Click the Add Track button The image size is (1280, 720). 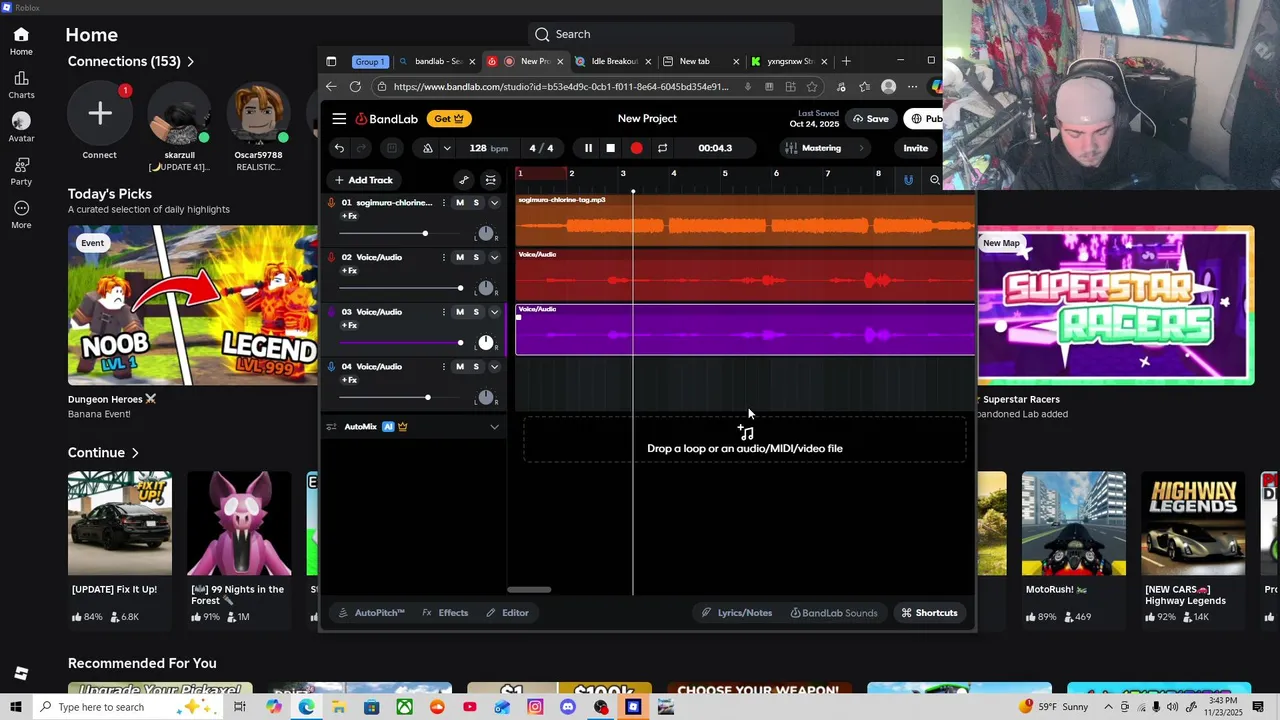pos(364,180)
